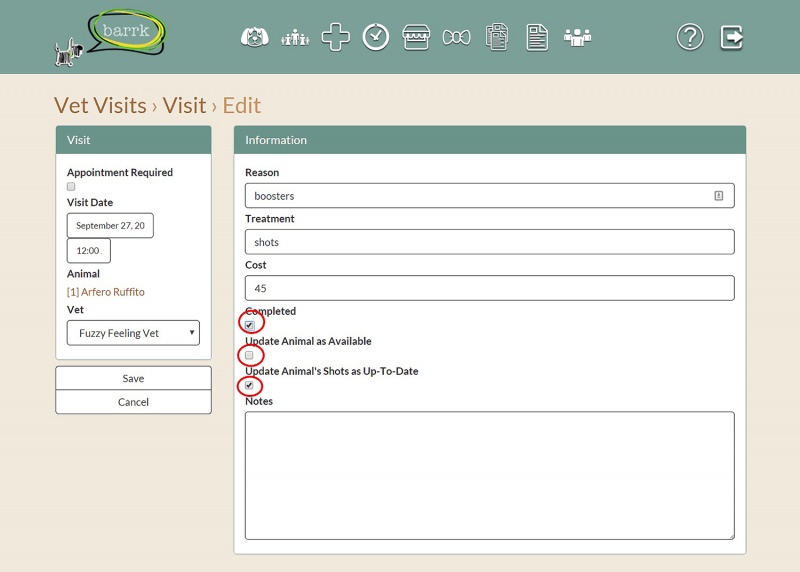The image size is (800, 572).
Task: Uncheck the Completed checkbox
Action: coord(249,325)
